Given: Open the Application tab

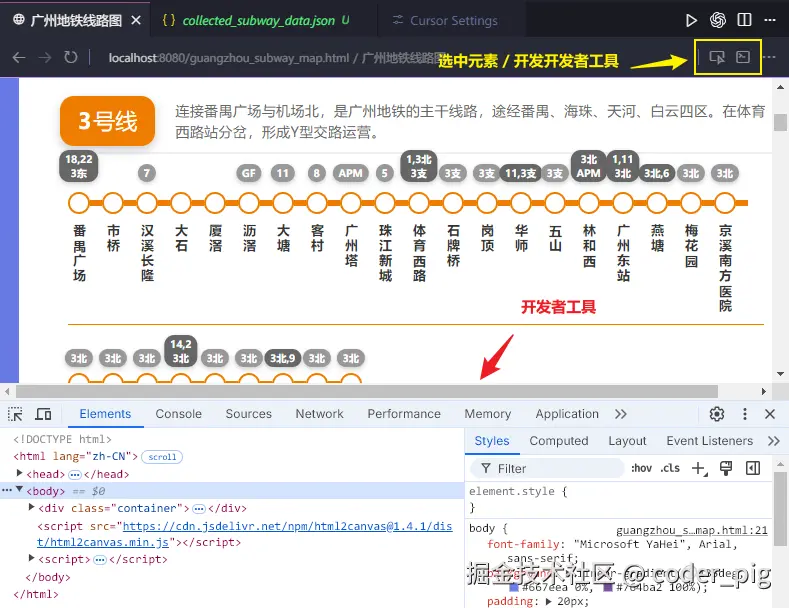Looking at the screenshot, I should point(567,414).
